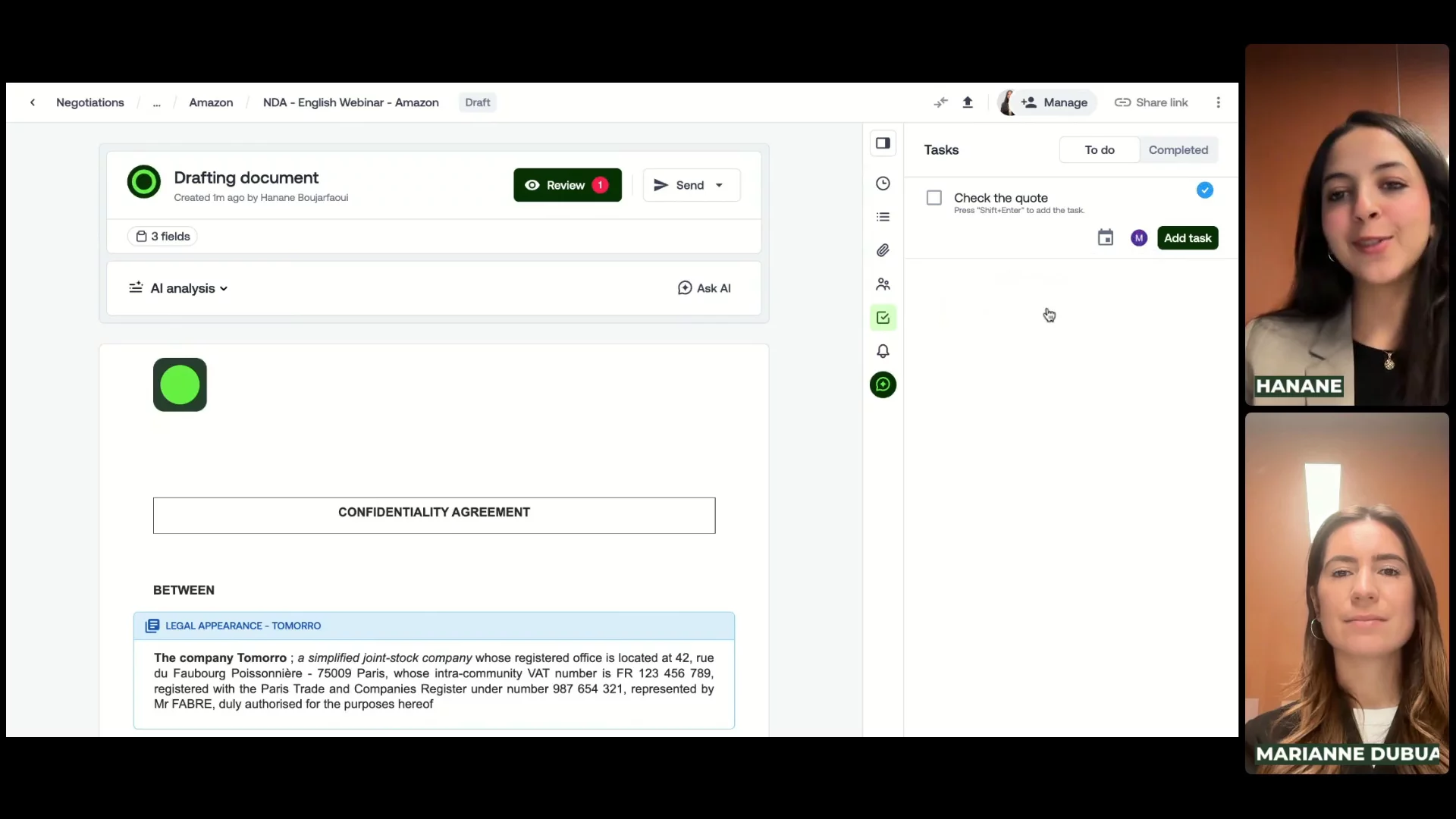Toggle the side panel layout icon
The width and height of the screenshot is (1456, 819).
[x=883, y=143]
